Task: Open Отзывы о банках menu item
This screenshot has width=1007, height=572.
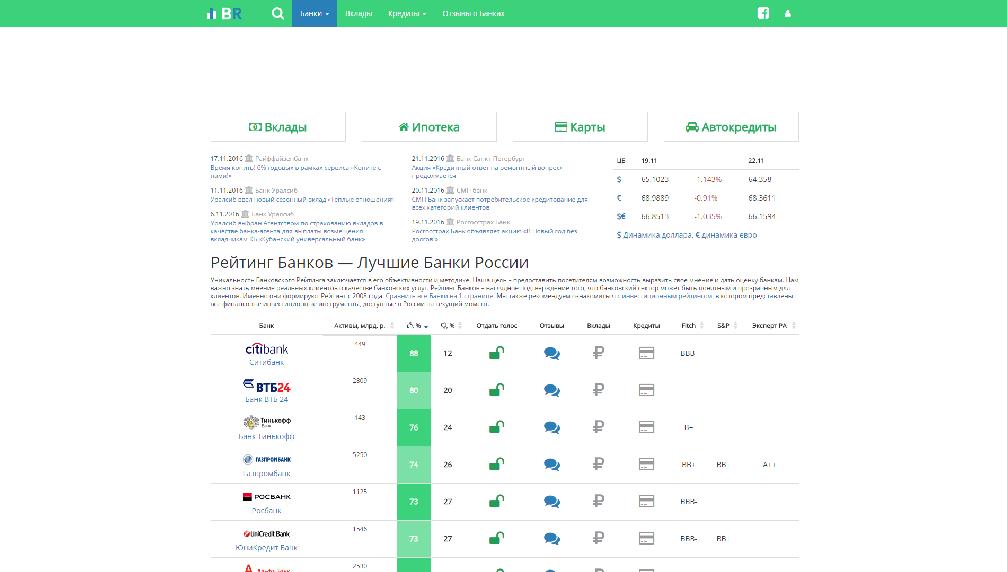Action: [x=473, y=13]
